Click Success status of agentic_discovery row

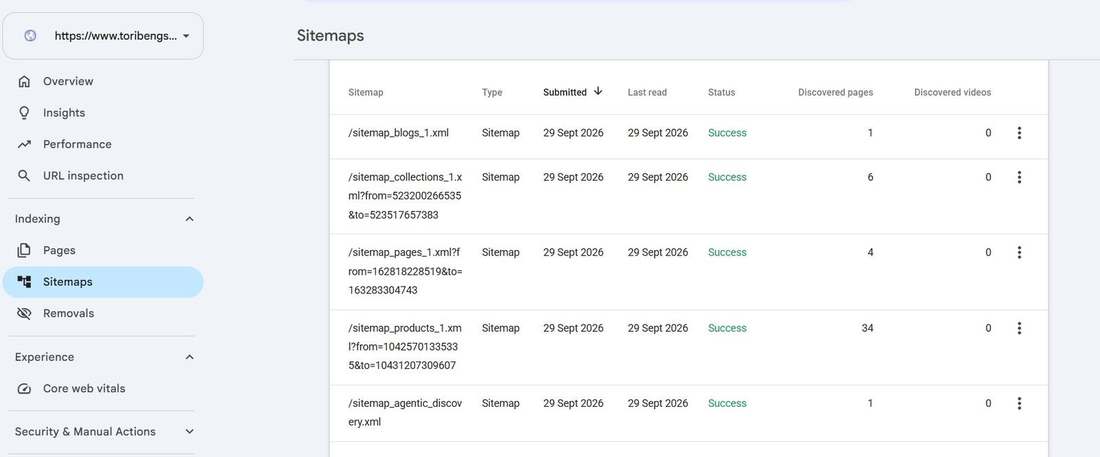coord(727,404)
